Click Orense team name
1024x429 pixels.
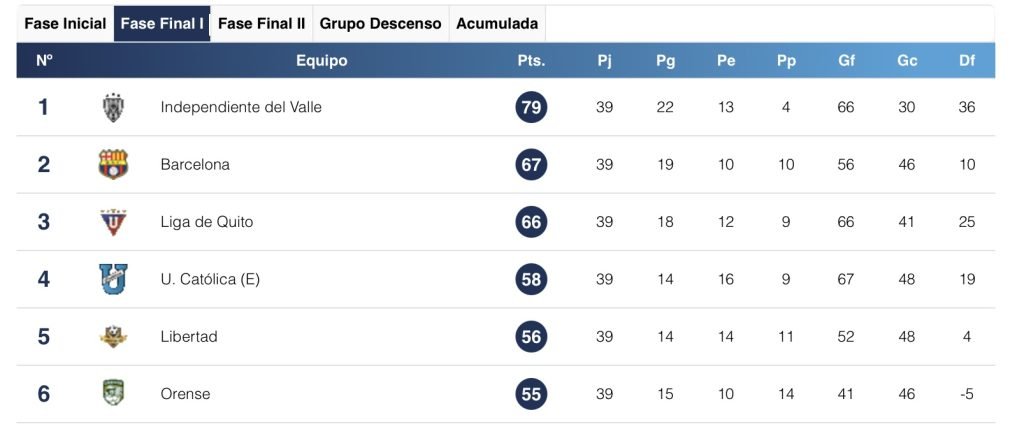pyautogui.click(x=185, y=394)
